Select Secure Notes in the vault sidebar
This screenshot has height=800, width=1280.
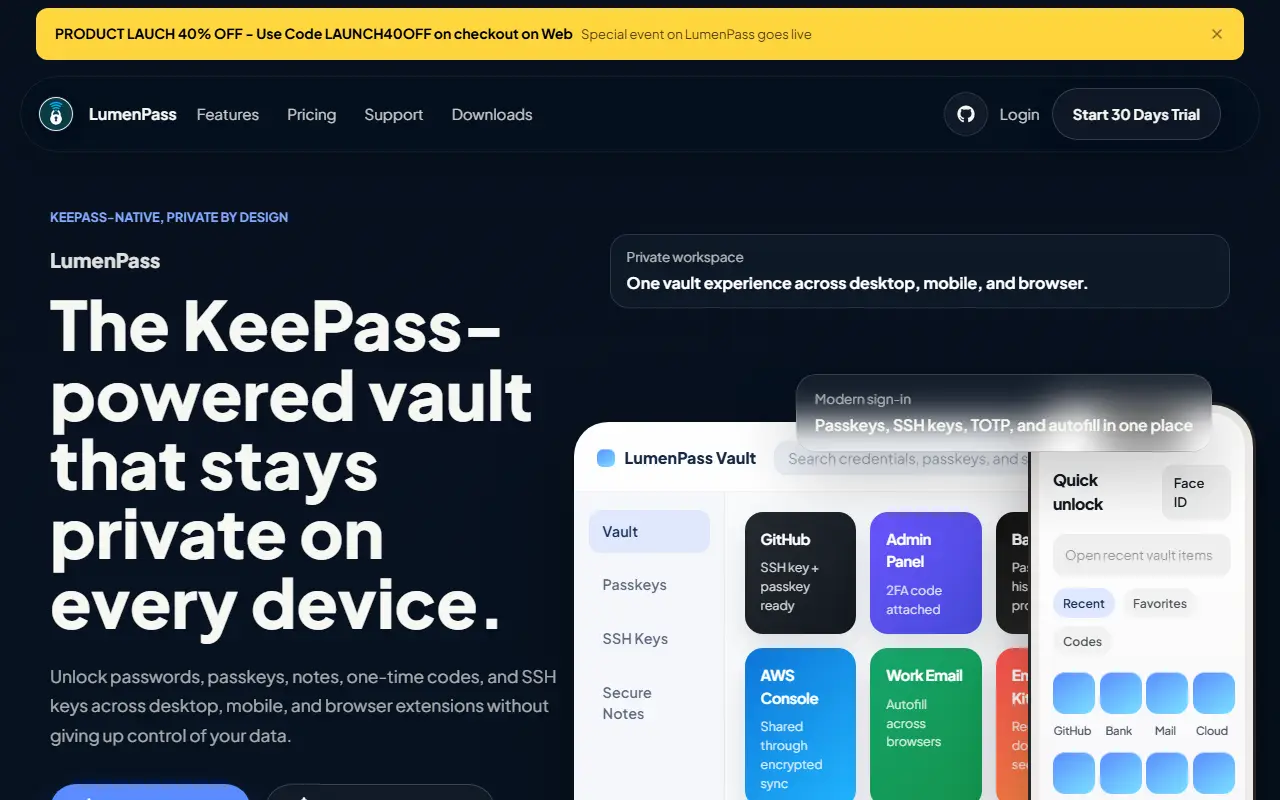coord(649,703)
